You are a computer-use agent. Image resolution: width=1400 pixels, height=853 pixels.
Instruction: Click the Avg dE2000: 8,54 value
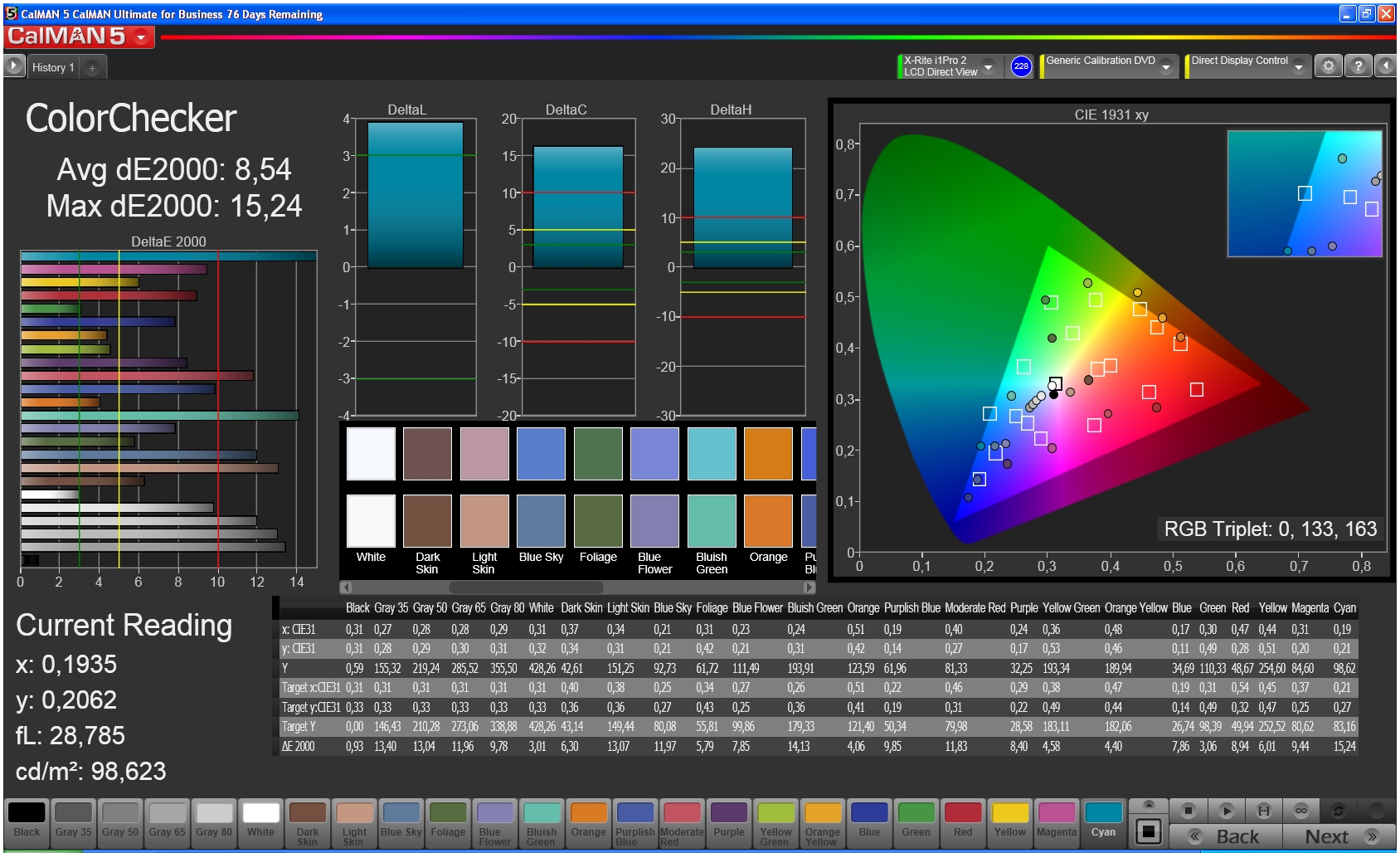174,169
